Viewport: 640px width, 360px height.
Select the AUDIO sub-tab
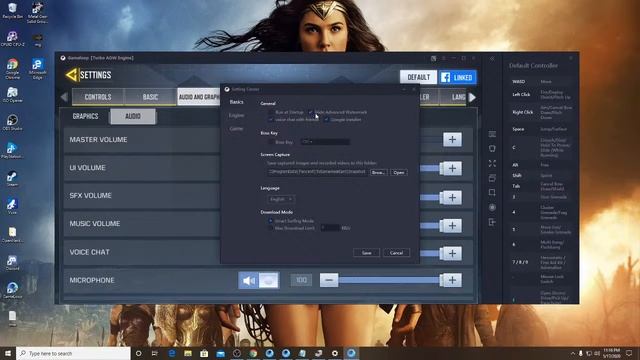(133, 116)
